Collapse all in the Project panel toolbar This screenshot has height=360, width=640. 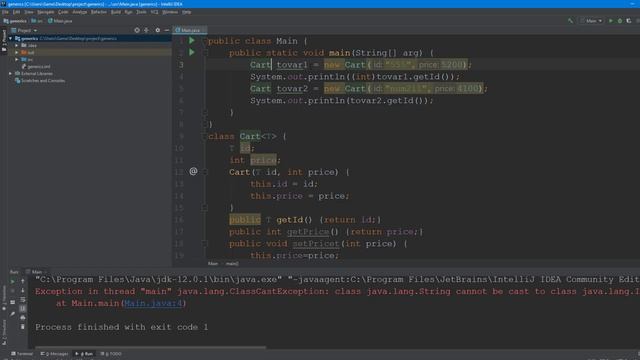146,30
